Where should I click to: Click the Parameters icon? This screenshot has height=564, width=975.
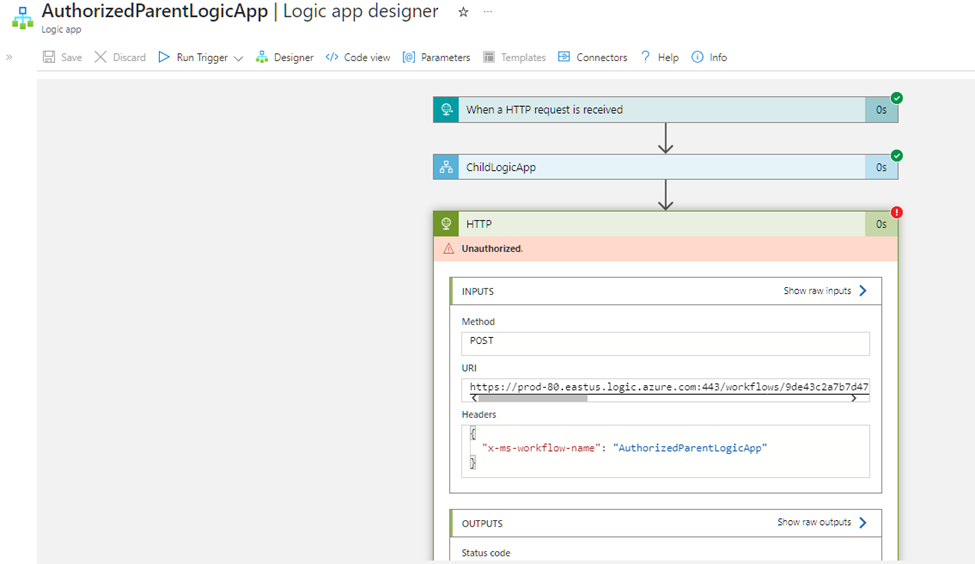(x=409, y=57)
